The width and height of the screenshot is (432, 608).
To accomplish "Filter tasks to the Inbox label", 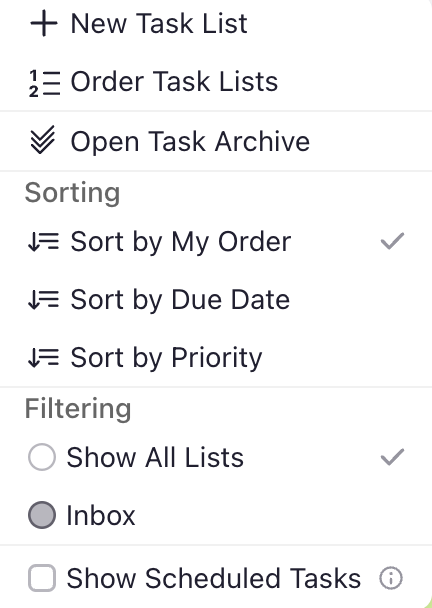I will coord(101,515).
